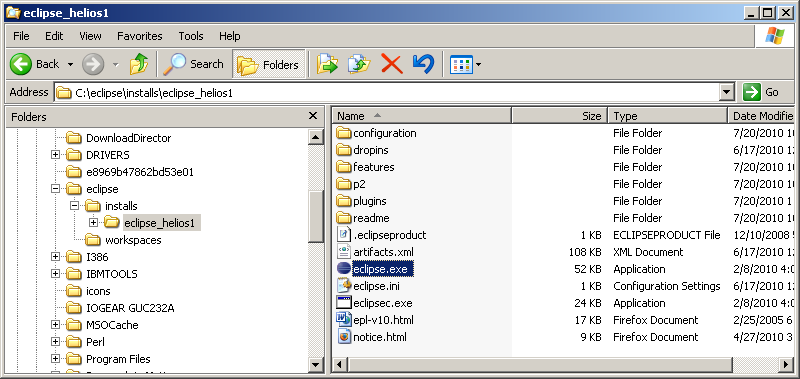This screenshot has height=379, width=800.
Task: Click the blue Undo icon
Action: (423, 64)
